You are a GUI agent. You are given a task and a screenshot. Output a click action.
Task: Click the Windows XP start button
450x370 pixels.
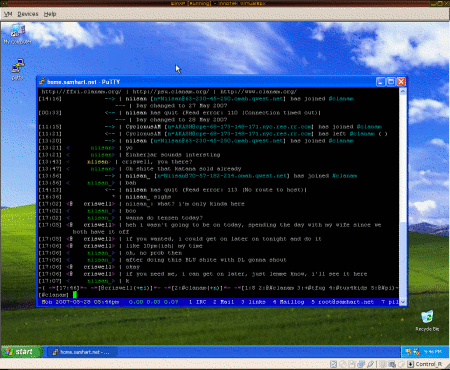coord(22,352)
